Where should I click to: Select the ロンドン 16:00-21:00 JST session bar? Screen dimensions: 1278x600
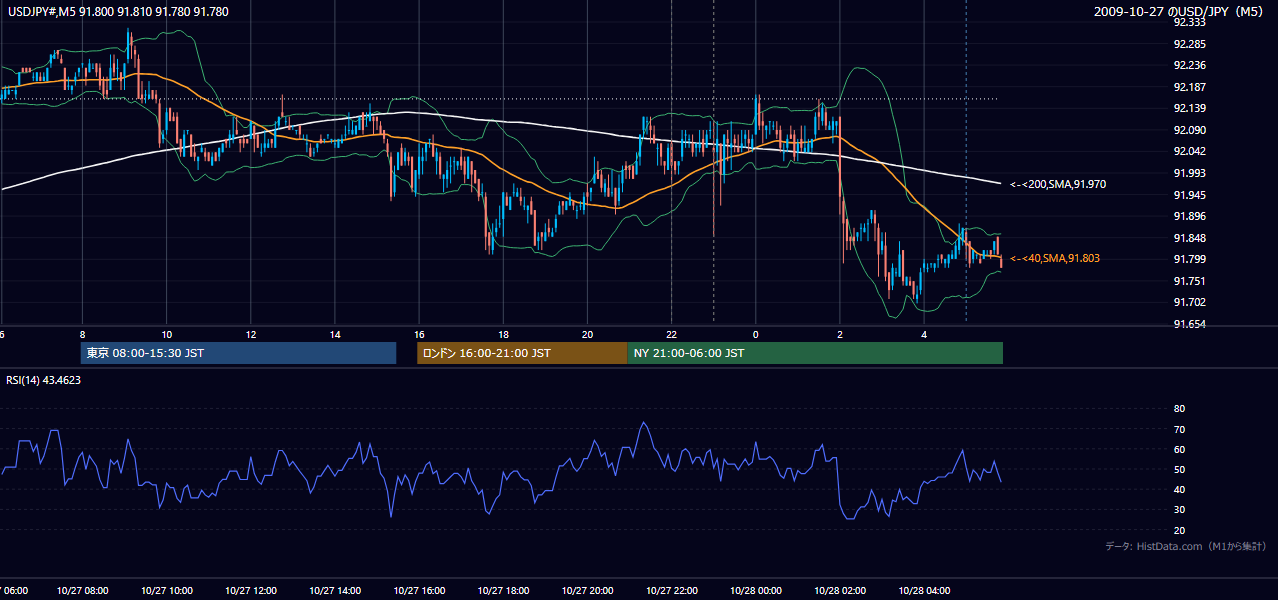[522, 353]
